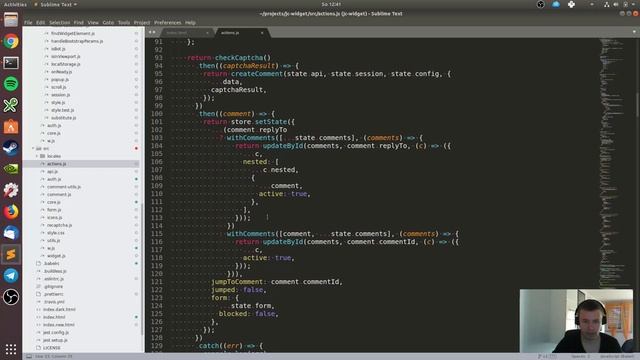
Task: Open index.dark.html in sidebar
Action: click(59, 309)
